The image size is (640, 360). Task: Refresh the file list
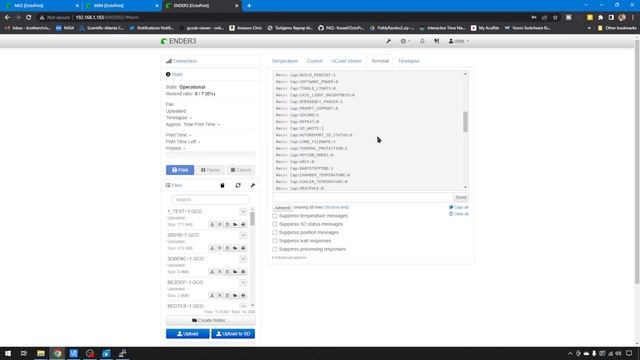(238, 185)
